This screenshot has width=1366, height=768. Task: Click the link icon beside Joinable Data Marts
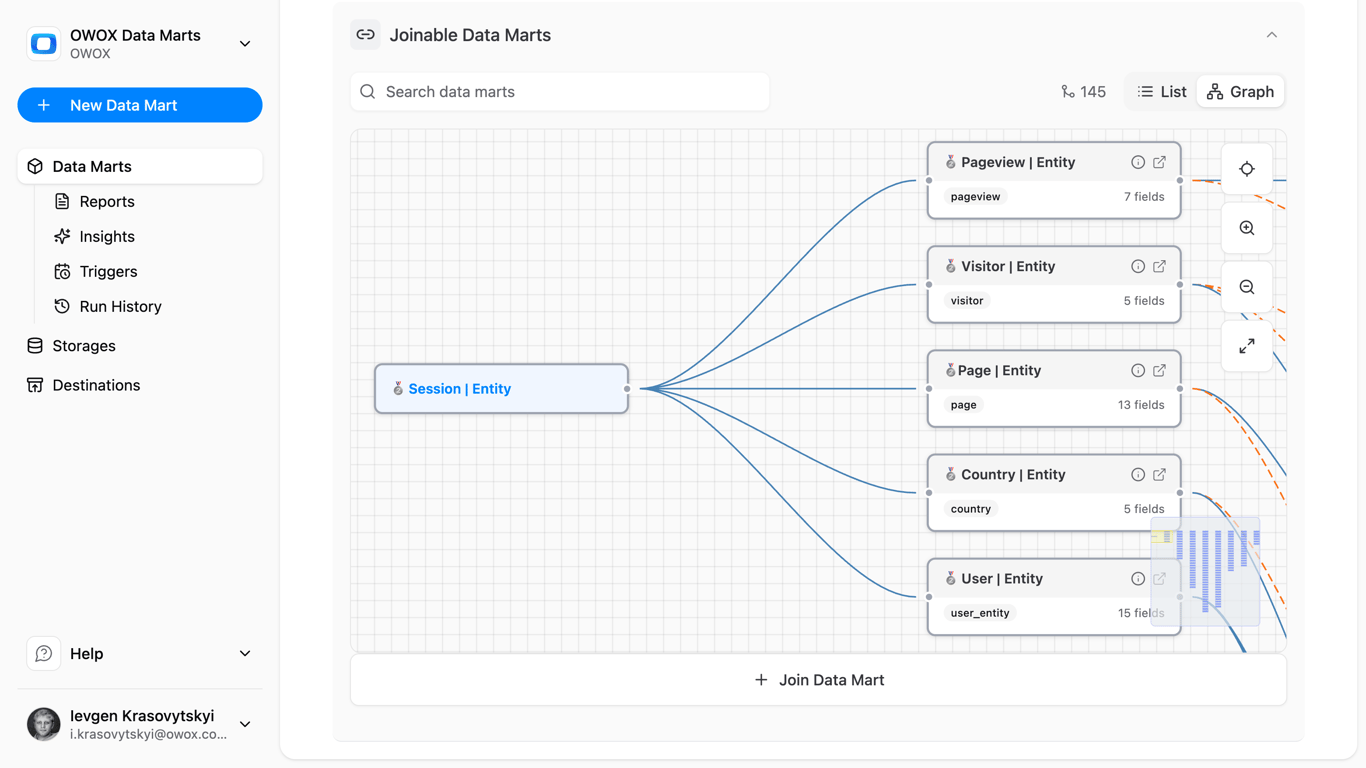tap(365, 35)
